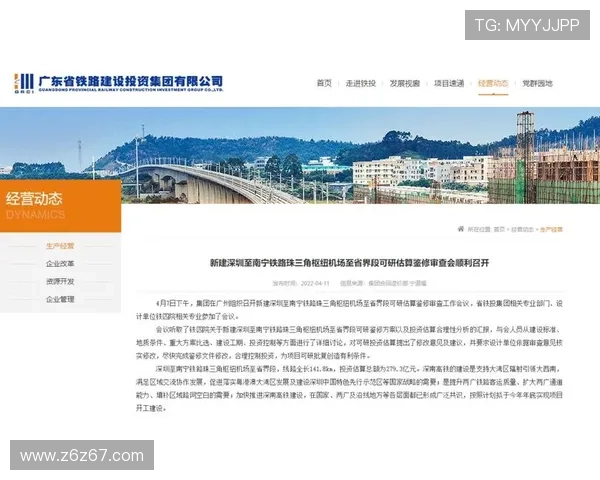600x480 pixels.
Task: Click 首页 link in the breadcrumb
Action: [499, 229]
